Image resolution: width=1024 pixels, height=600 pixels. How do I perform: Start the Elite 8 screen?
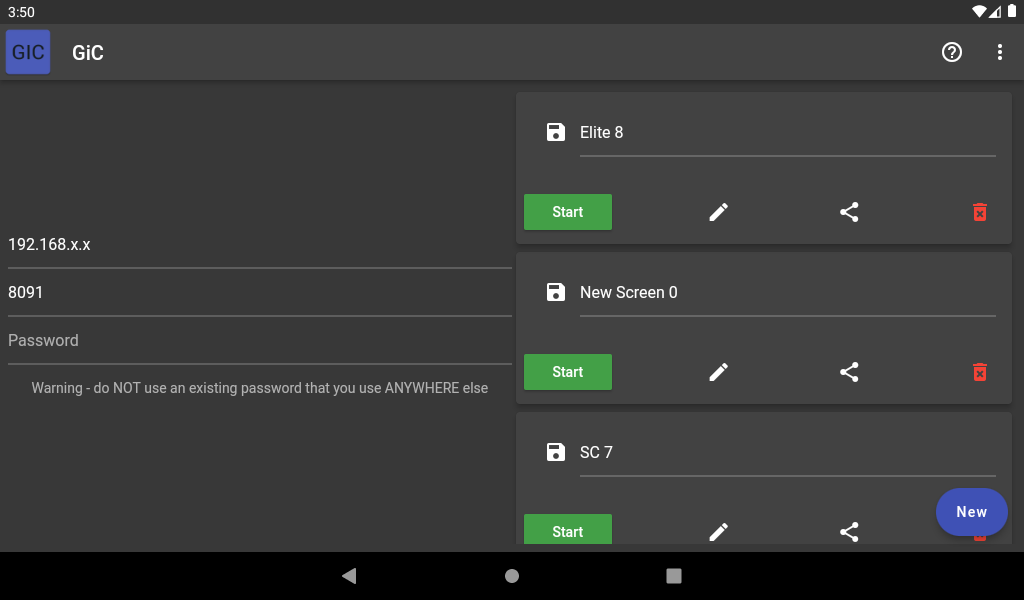point(567,212)
